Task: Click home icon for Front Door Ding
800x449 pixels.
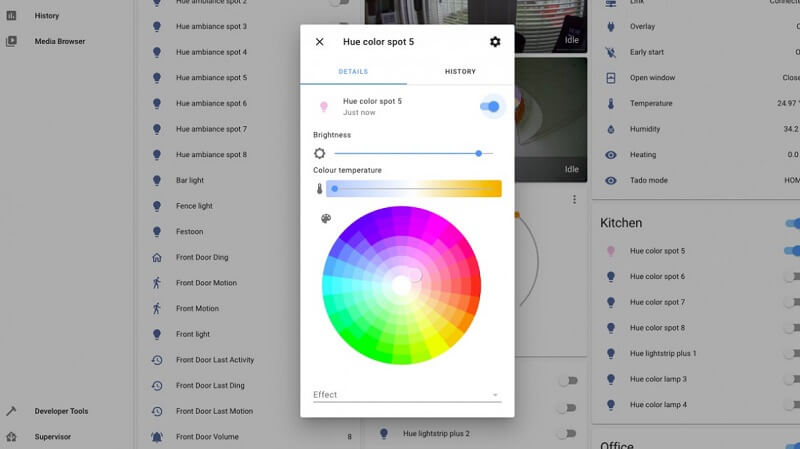Action: point(157,257)
